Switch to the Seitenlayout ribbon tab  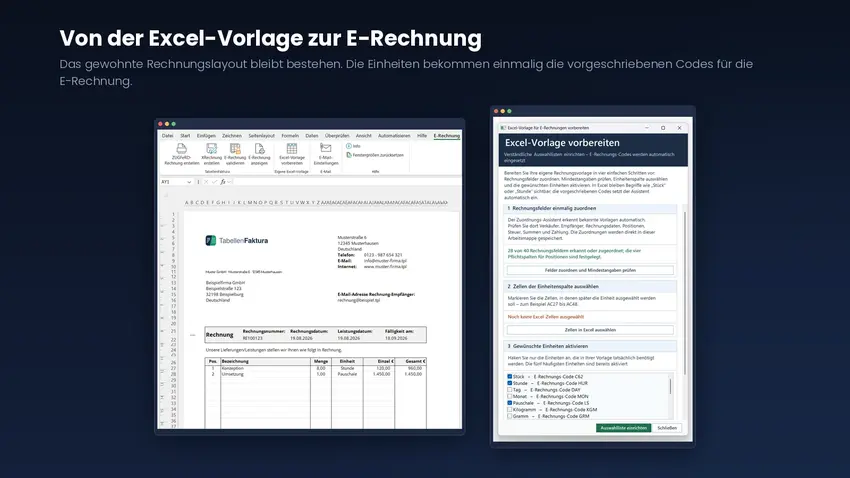261,136
